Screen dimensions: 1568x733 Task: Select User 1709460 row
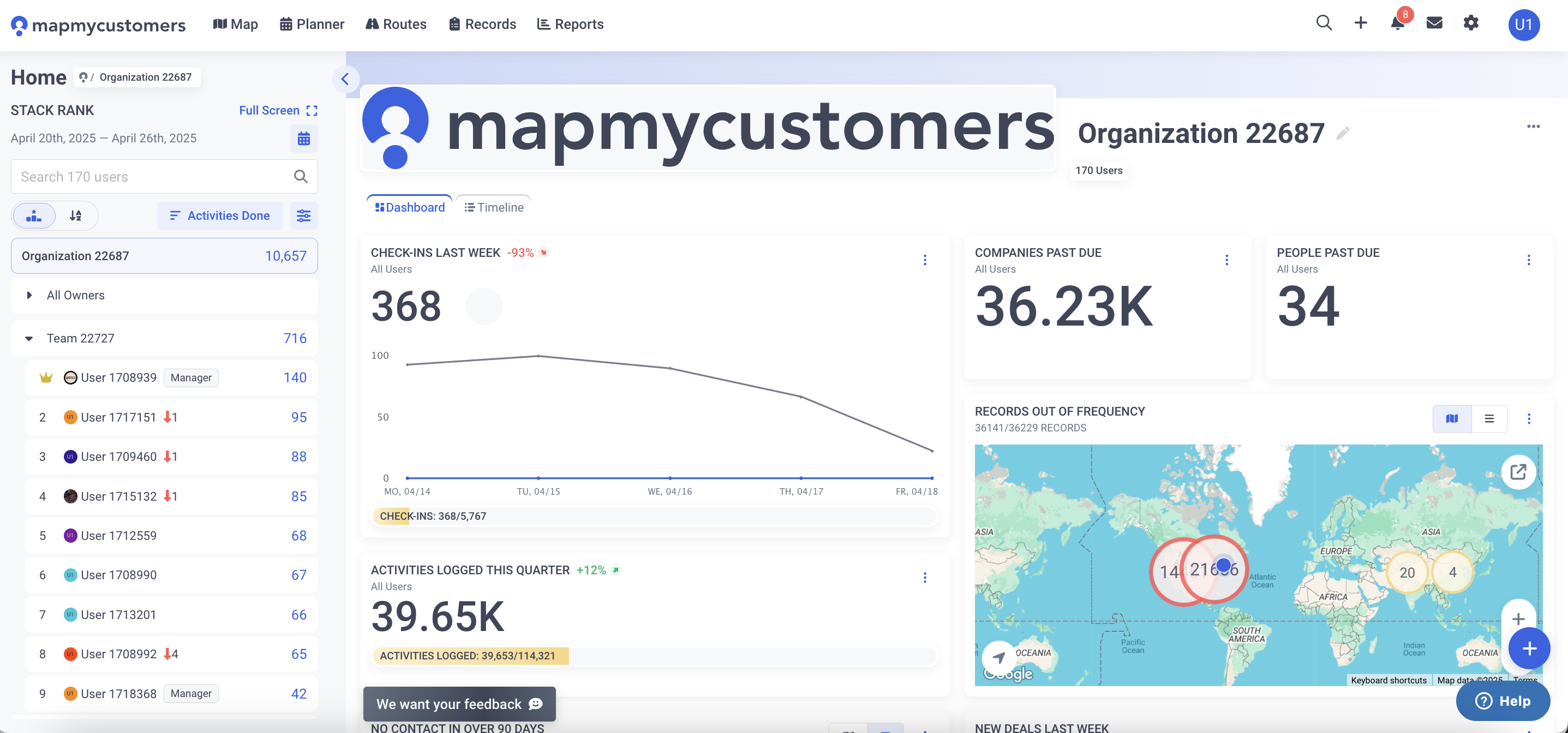[x=171, y=457]
